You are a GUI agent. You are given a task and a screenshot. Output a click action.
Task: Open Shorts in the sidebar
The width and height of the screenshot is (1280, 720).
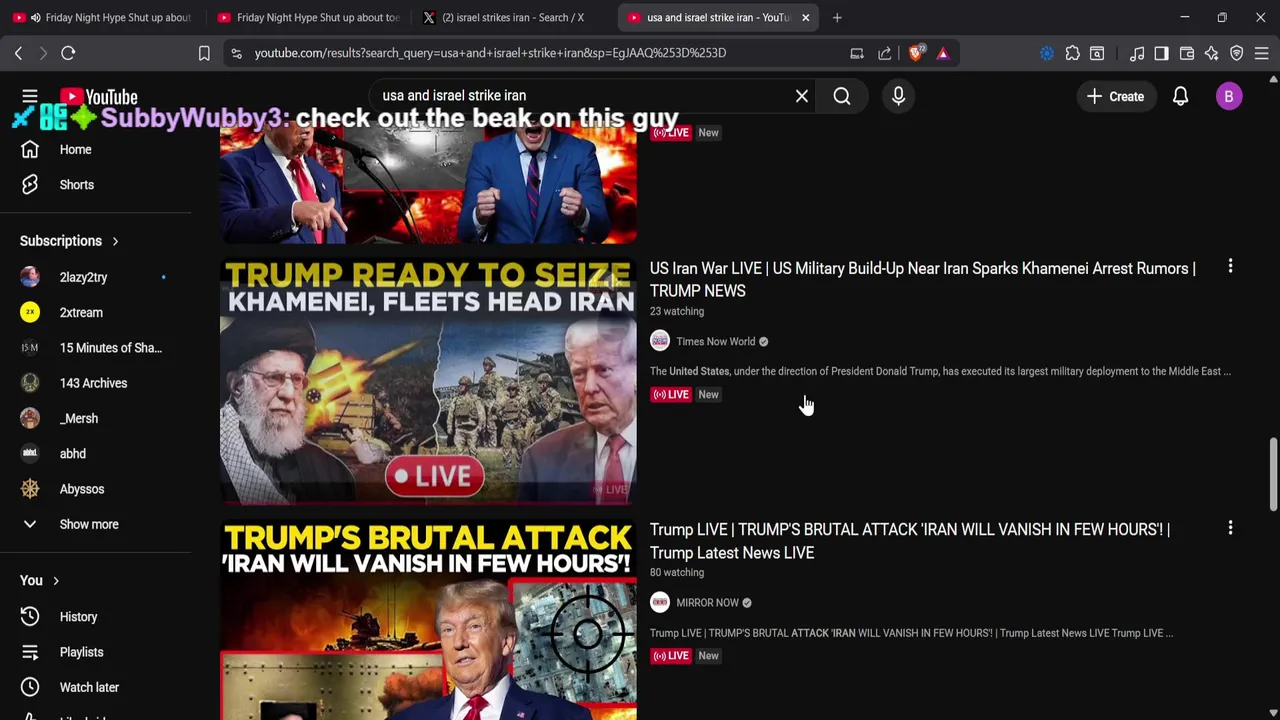(76, 185)
